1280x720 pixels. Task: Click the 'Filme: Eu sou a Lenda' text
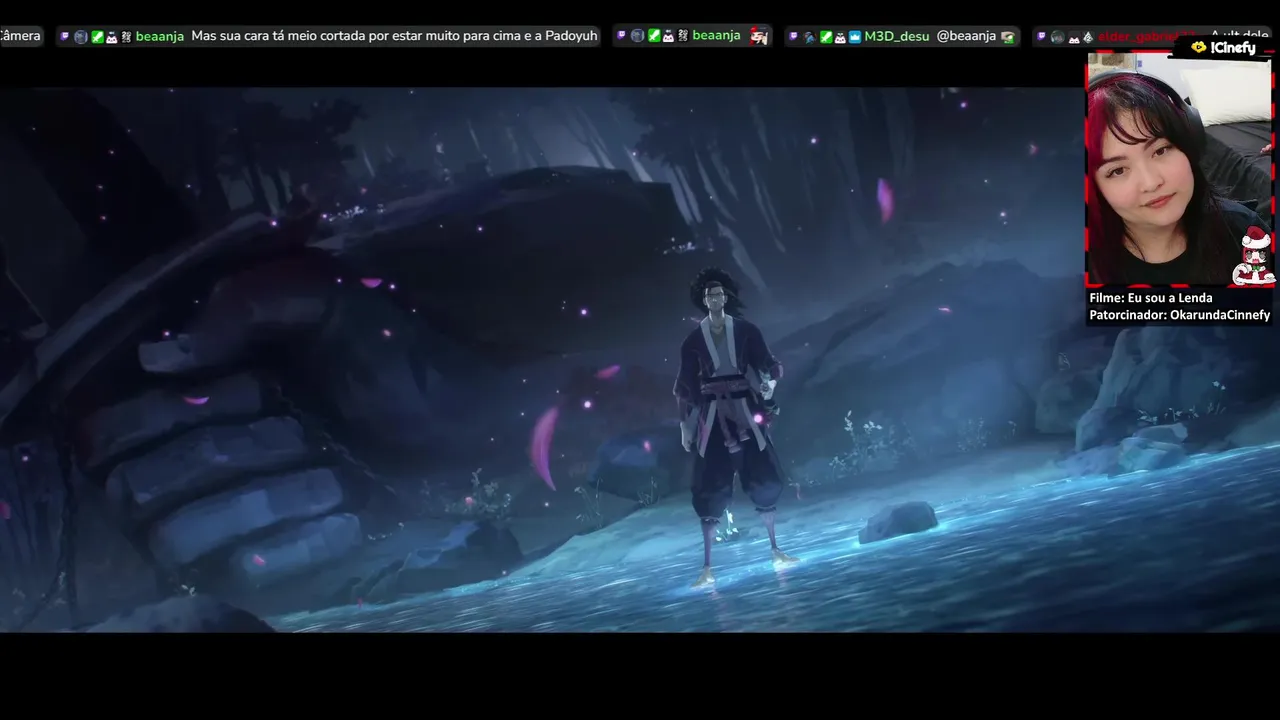pos(1150,298)
